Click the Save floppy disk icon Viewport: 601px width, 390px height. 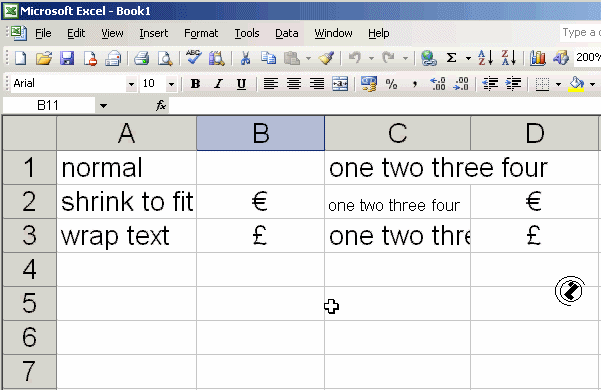coord(67,59)
